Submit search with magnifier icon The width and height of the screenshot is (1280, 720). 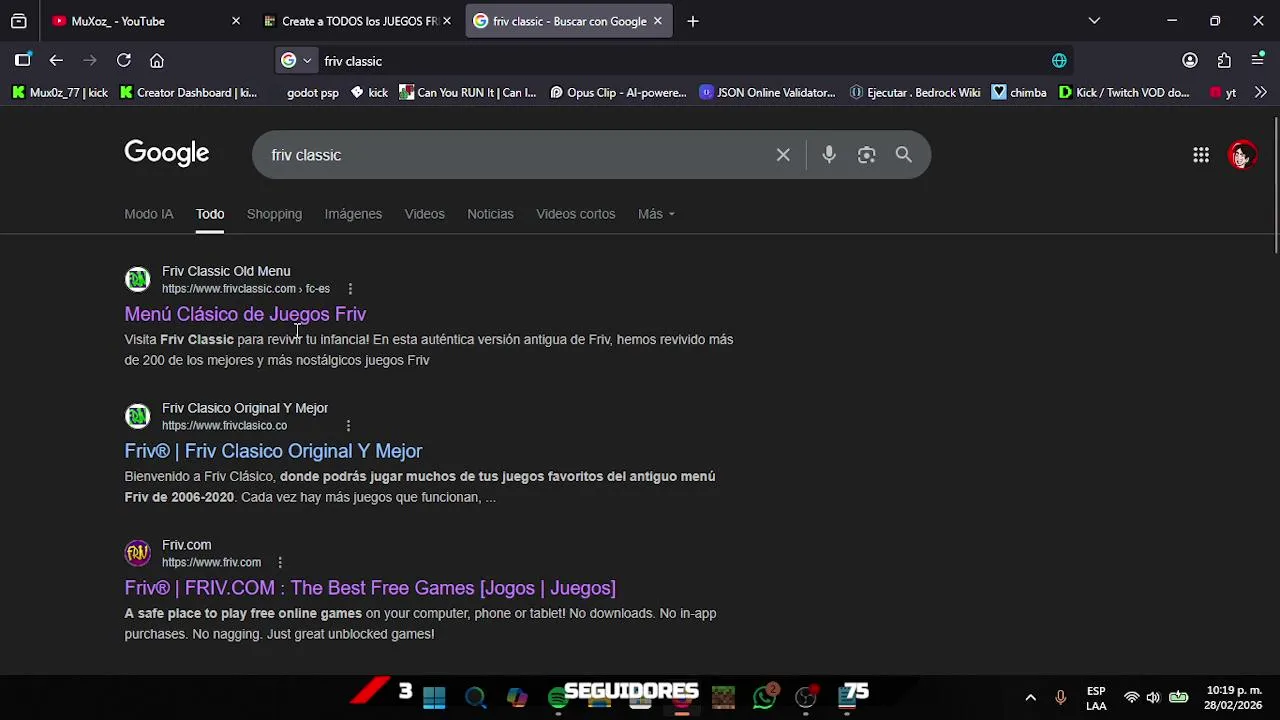(x=904, y=155)
